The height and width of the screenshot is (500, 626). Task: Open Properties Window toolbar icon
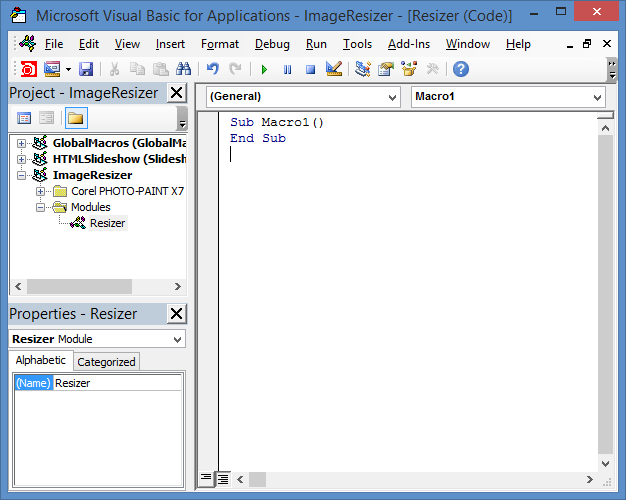click(x=386, y=69)
